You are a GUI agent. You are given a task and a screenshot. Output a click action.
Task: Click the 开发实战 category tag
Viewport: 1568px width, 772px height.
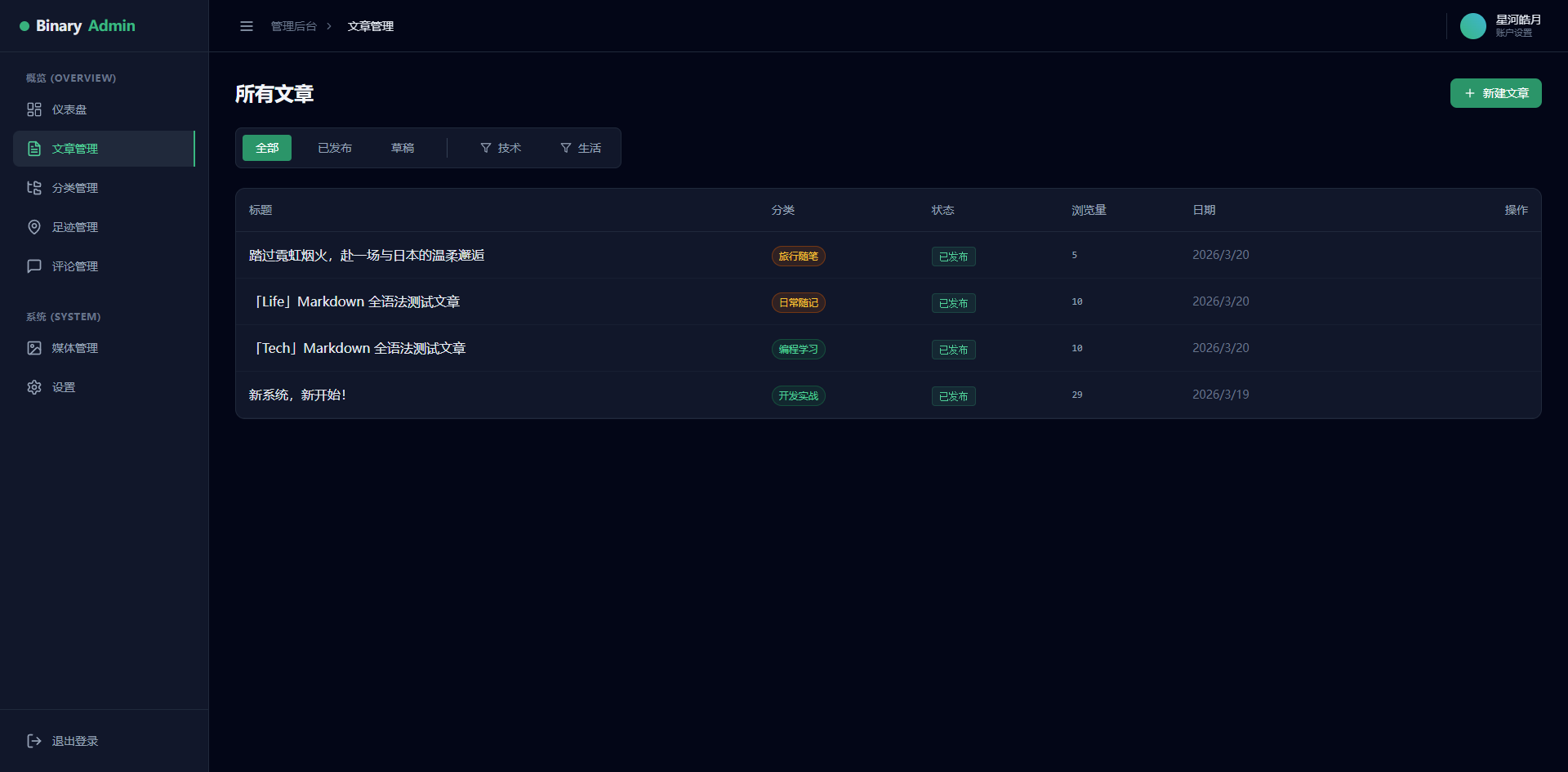point(799,396)
